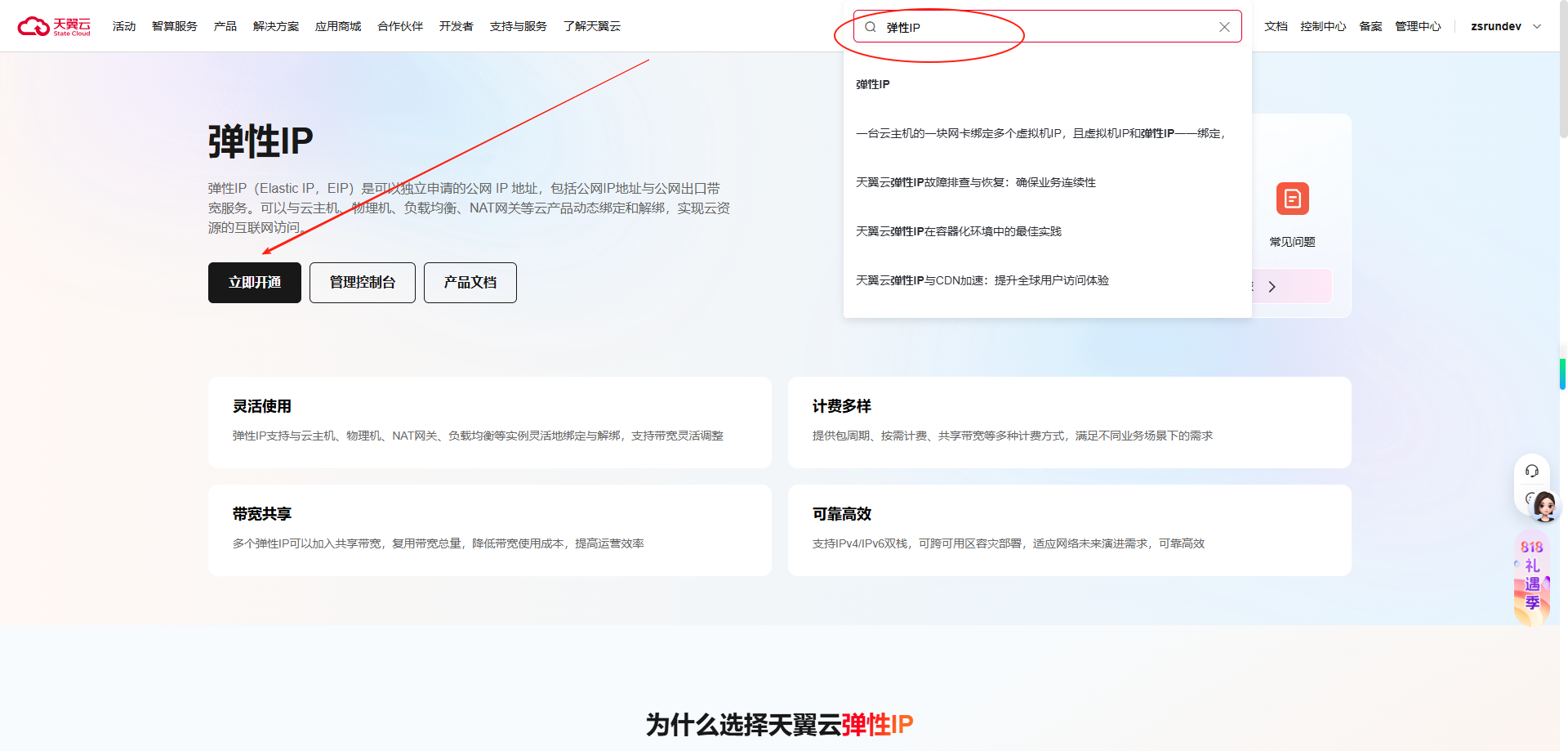Open the 解决方案 menu
The image size is (1568, 751).
pos(275,25)
